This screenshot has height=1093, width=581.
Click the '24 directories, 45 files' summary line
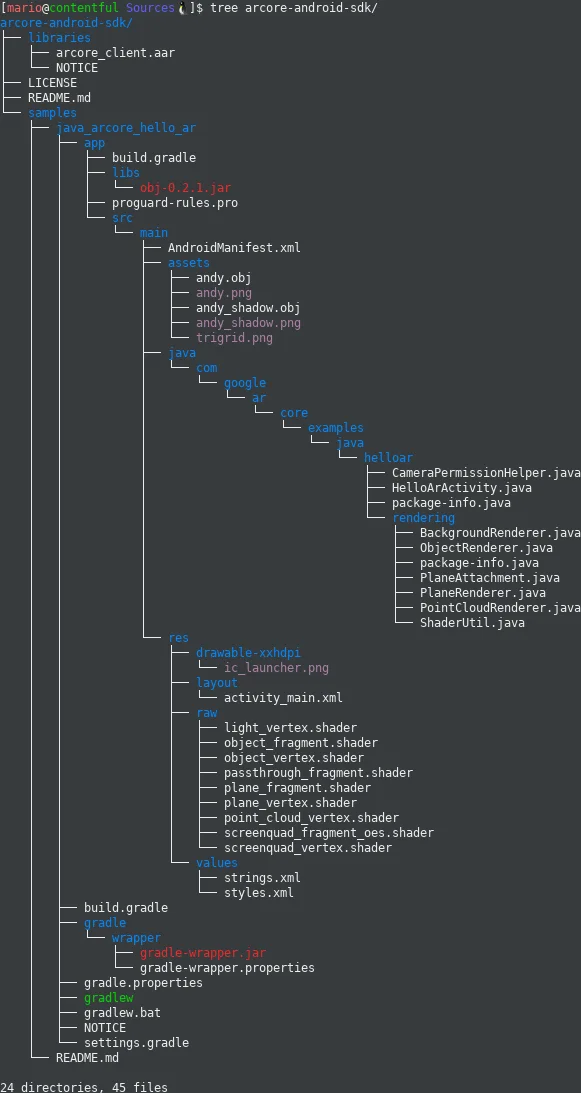84,1088
